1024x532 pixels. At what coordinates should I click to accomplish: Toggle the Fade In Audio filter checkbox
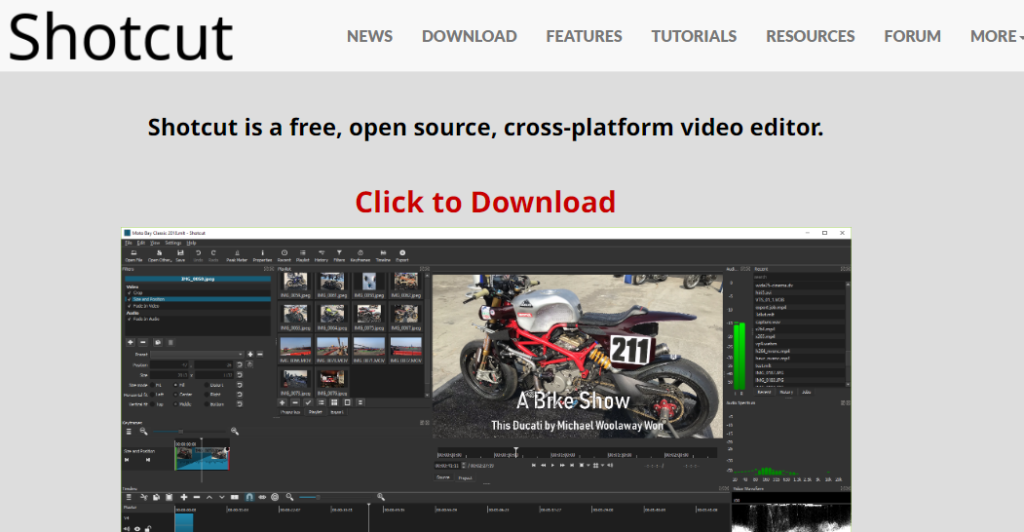pos(129,319)
